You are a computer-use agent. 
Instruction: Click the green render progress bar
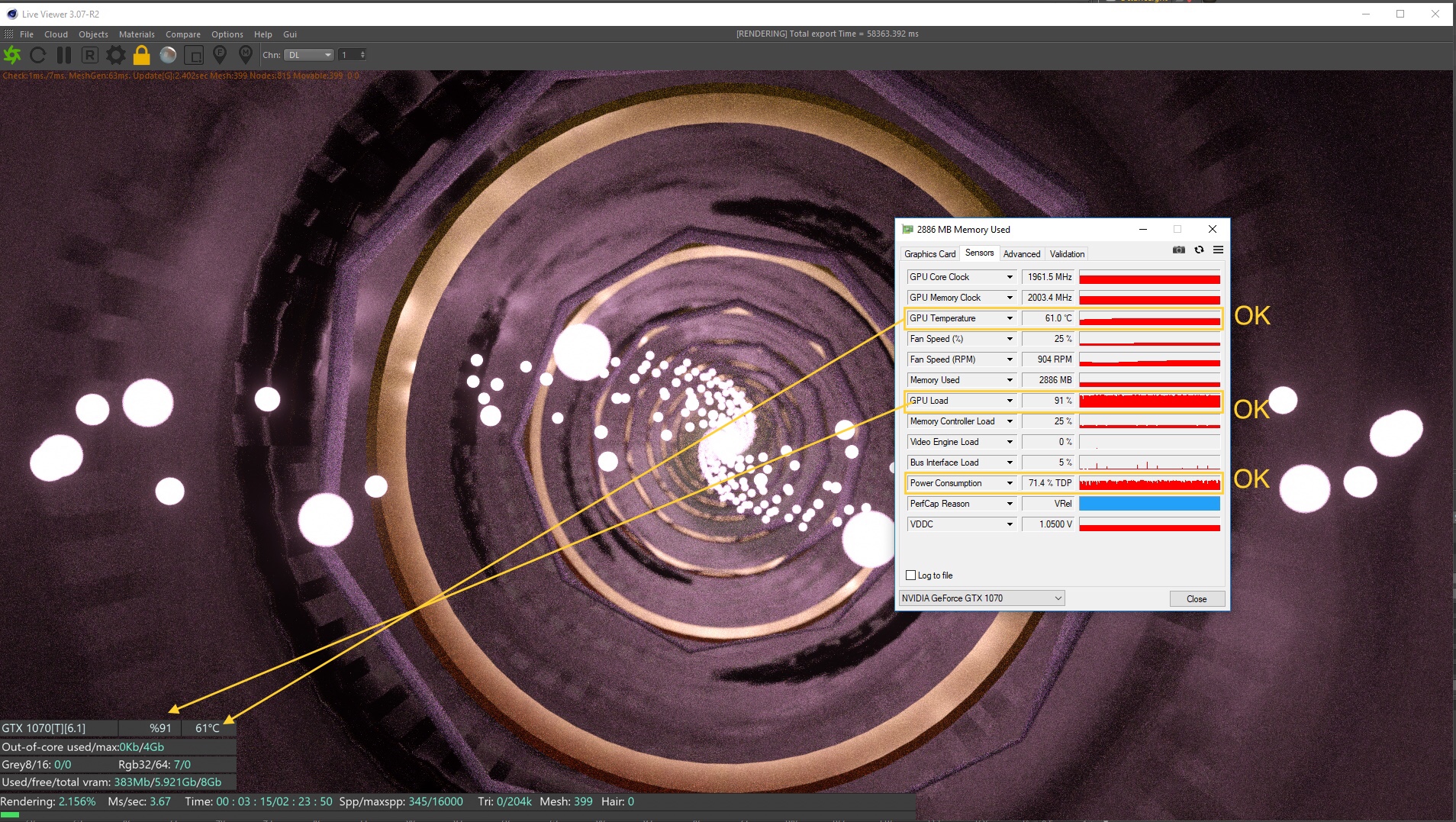click(10, 815)
